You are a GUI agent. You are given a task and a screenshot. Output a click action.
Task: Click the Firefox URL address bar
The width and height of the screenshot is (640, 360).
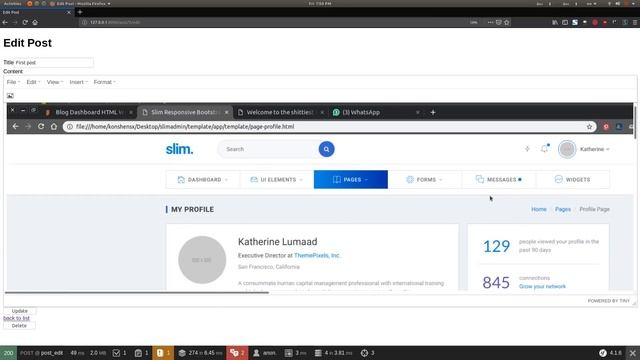point(273,22)
